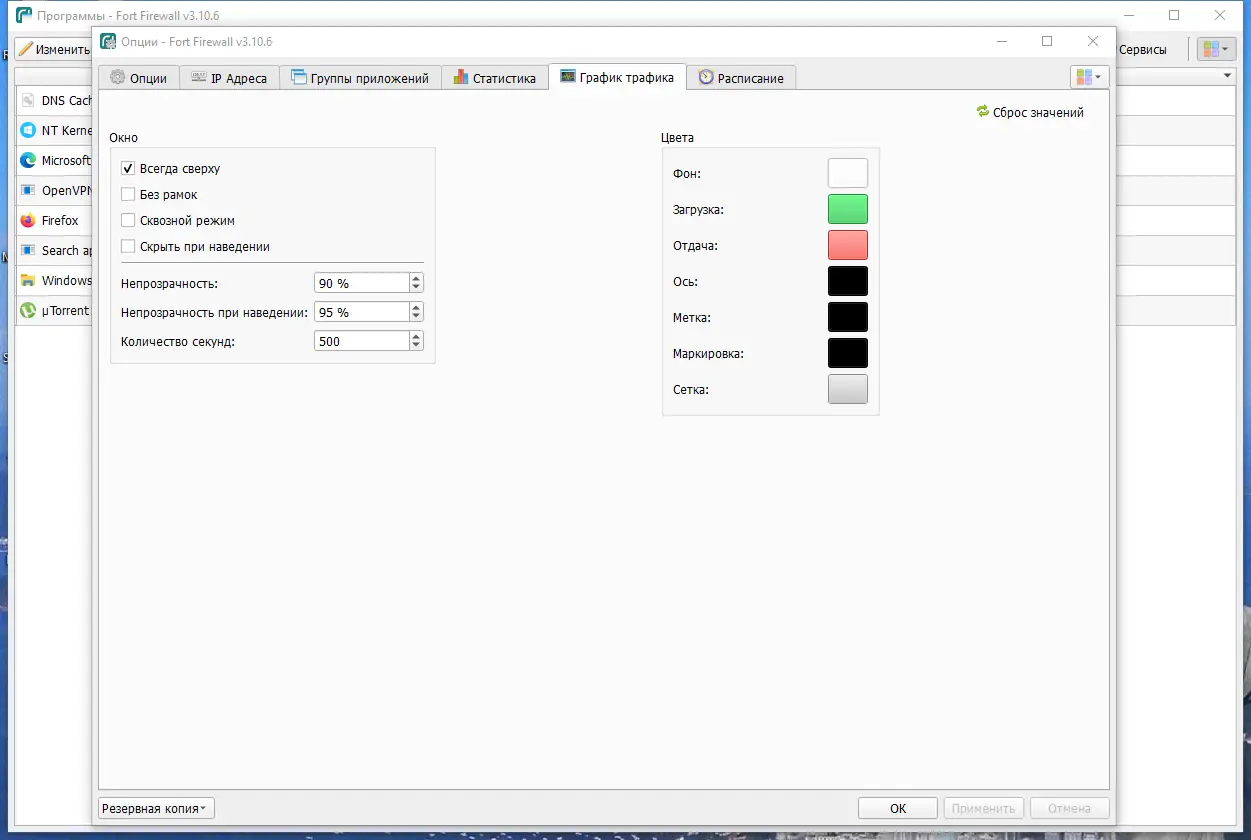Image resolution: width=1251 pixels, height=840 pixels.
Task: Click the µTorrent icon in Programs list
Action: click(28, 311)
